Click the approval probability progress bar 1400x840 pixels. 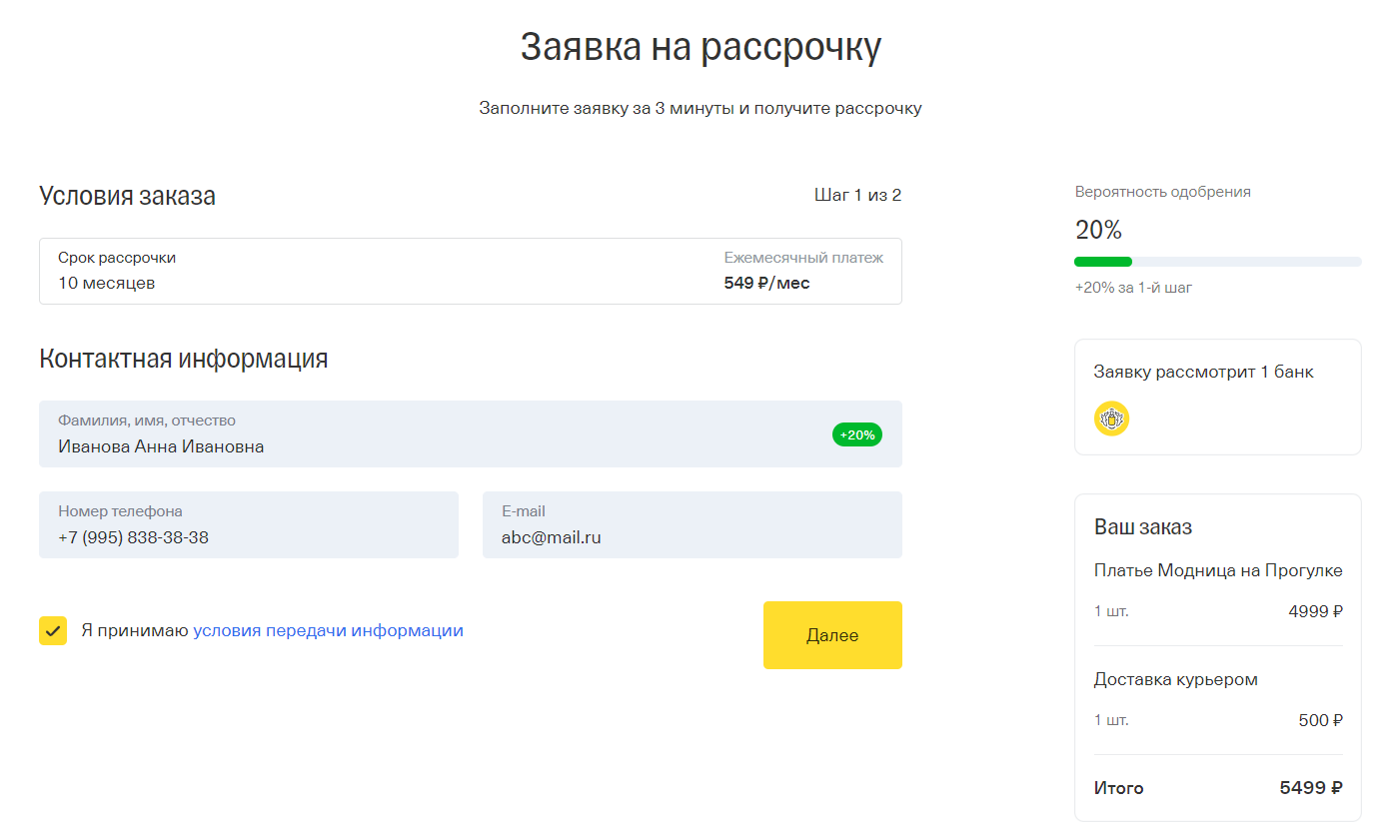pos(1217,262)
